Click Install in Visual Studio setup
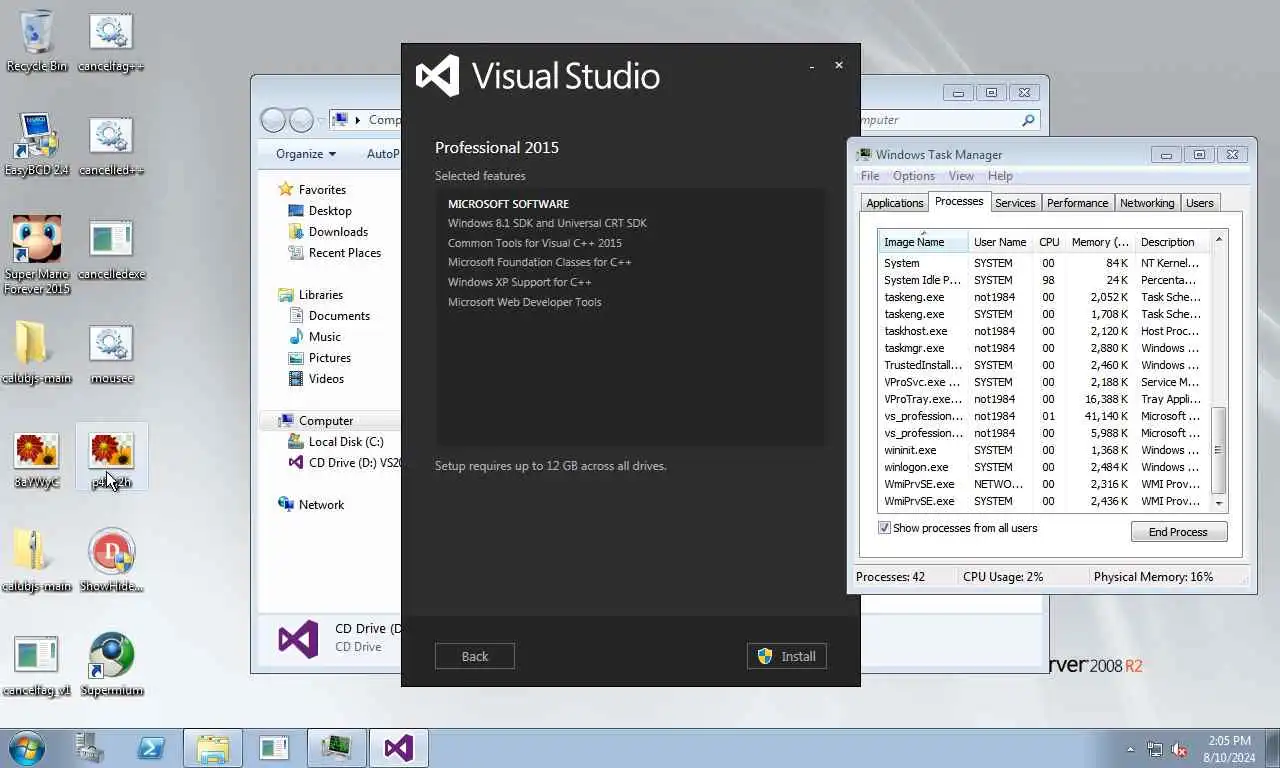This screenshot has height=768, width=1280. pos(787,656)
